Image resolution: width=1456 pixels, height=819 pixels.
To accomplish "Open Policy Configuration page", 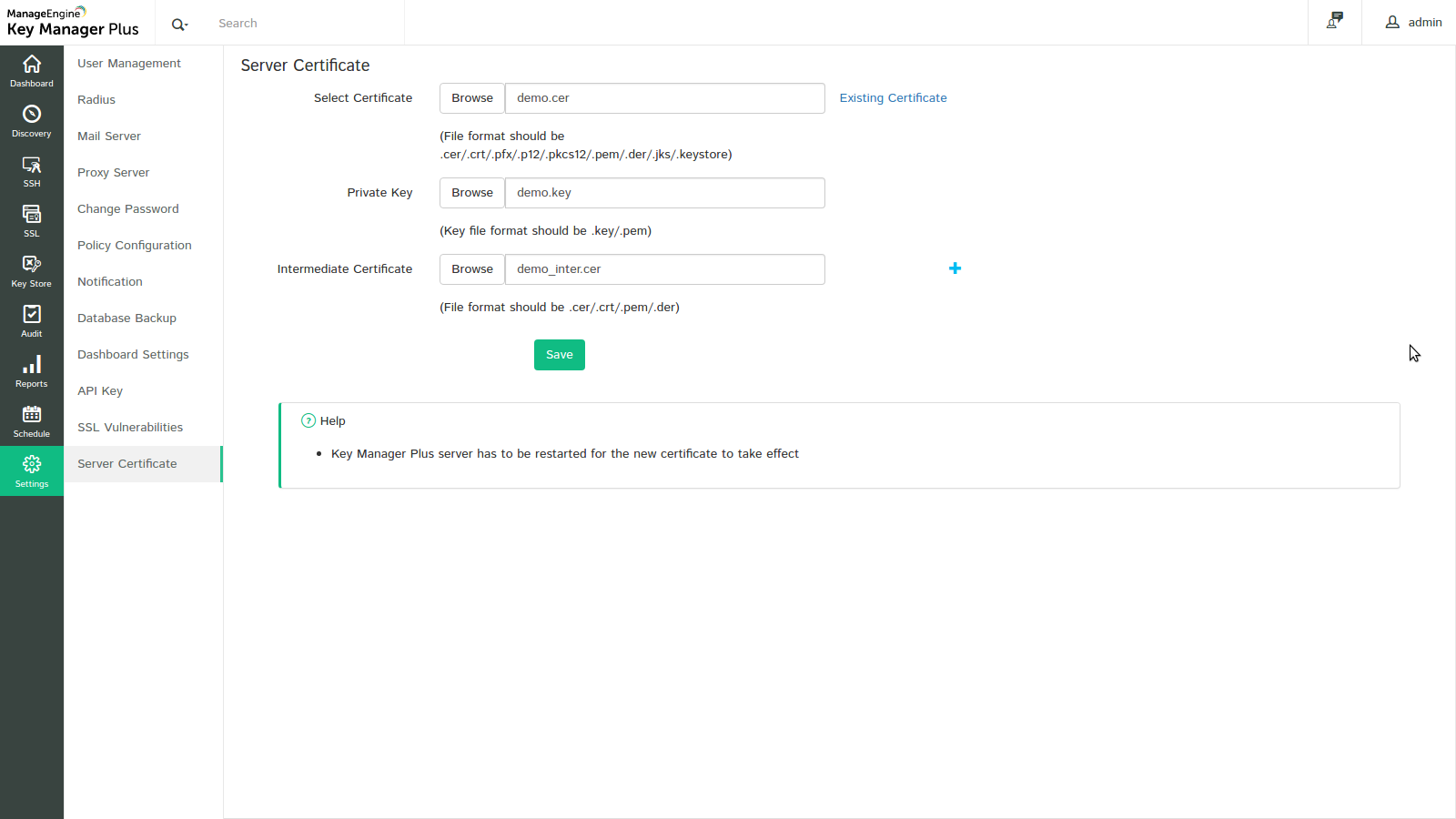I will click(135, 246).
